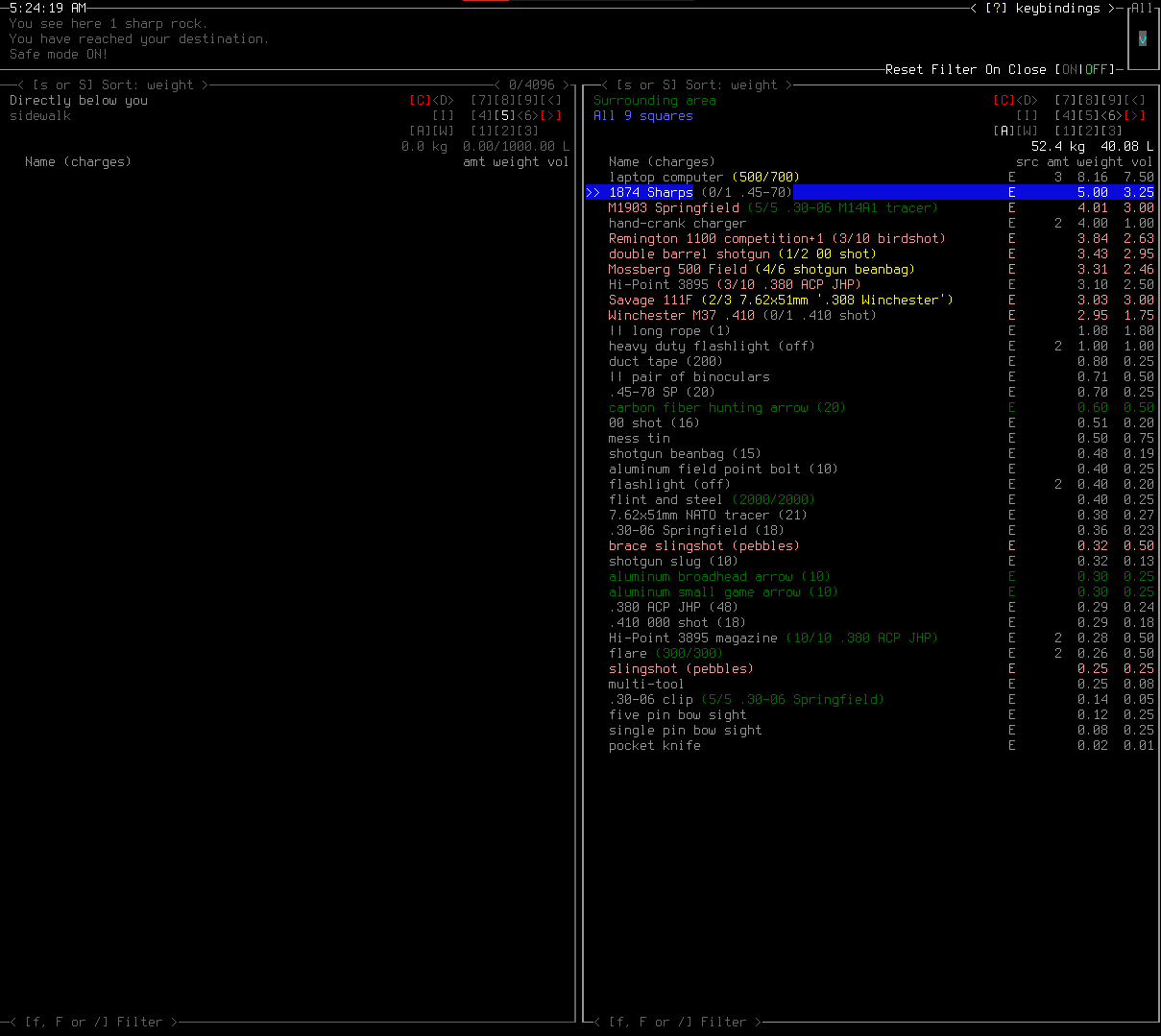Select the Remington 1100 competition+1 row
The width and height of the screenshot is (1161, 1036).
coord(870,238)
